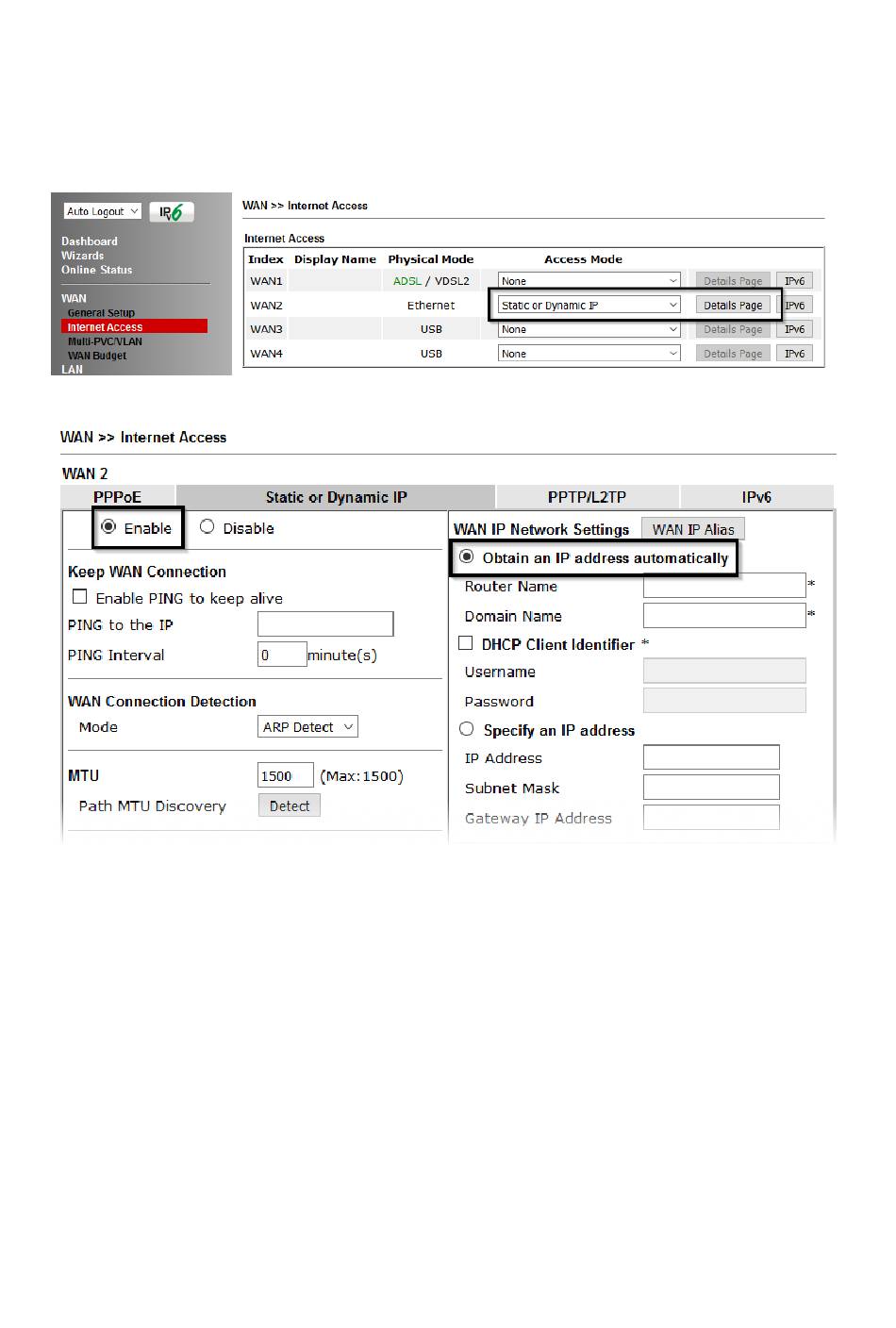Select Specify an IP address radio
Image resolution: width=896 pixels, height=1328 pixels.
pos(466,729)
